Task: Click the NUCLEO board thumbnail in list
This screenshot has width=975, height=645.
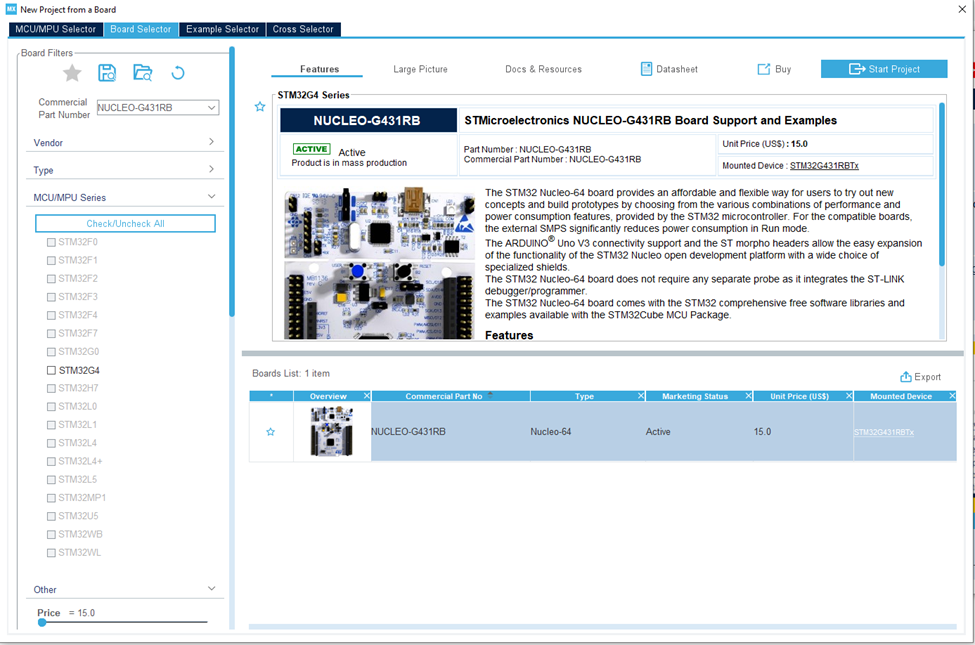Action: [x=332, y=431]
